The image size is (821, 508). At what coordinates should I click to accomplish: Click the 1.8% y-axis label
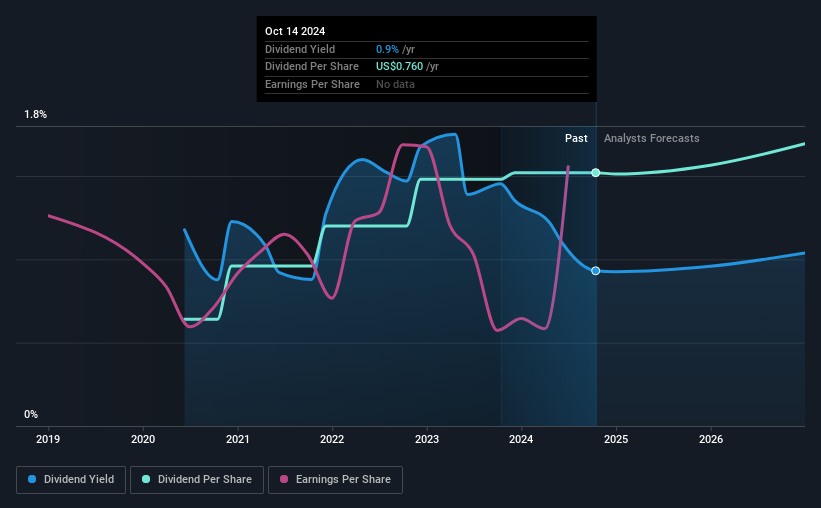pos(36,114)
